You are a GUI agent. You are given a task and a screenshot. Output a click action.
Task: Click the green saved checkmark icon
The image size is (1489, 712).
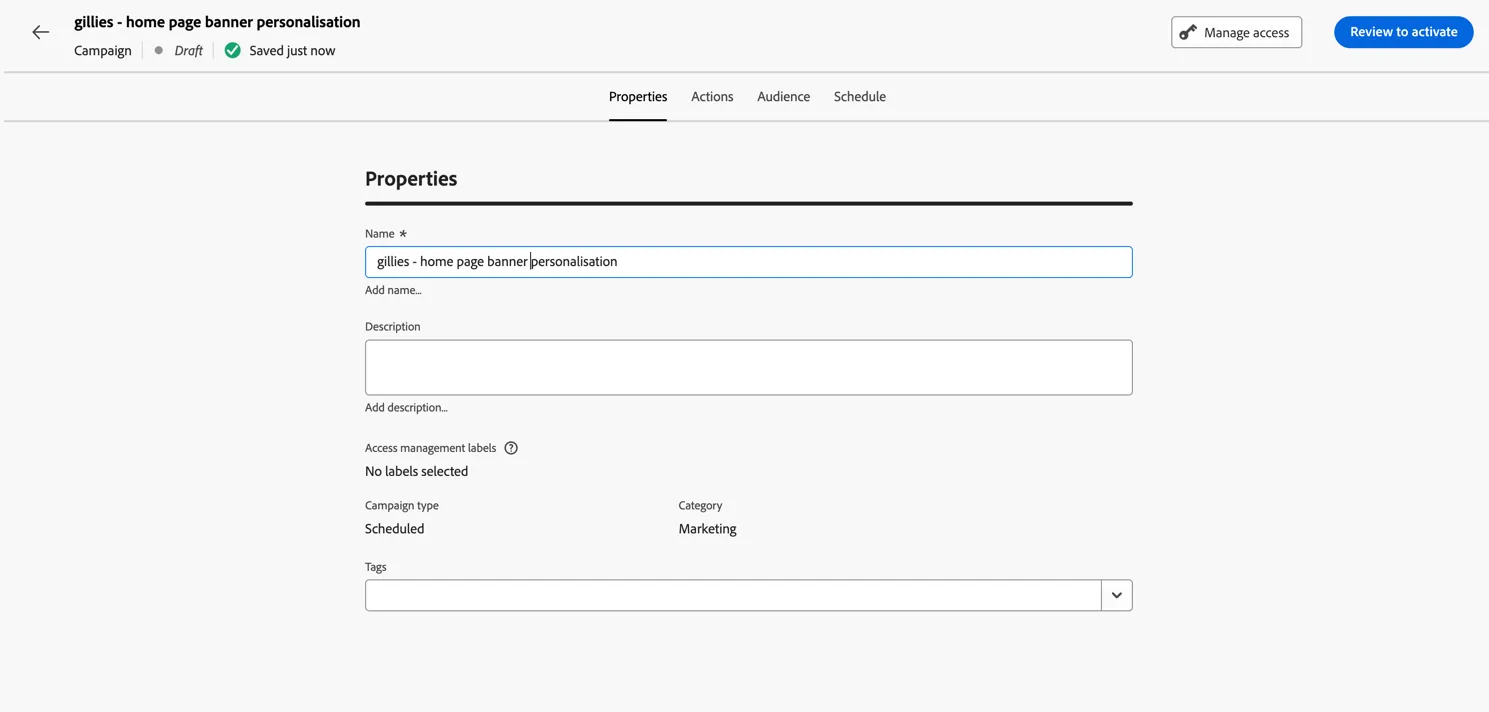coord(232,50)
